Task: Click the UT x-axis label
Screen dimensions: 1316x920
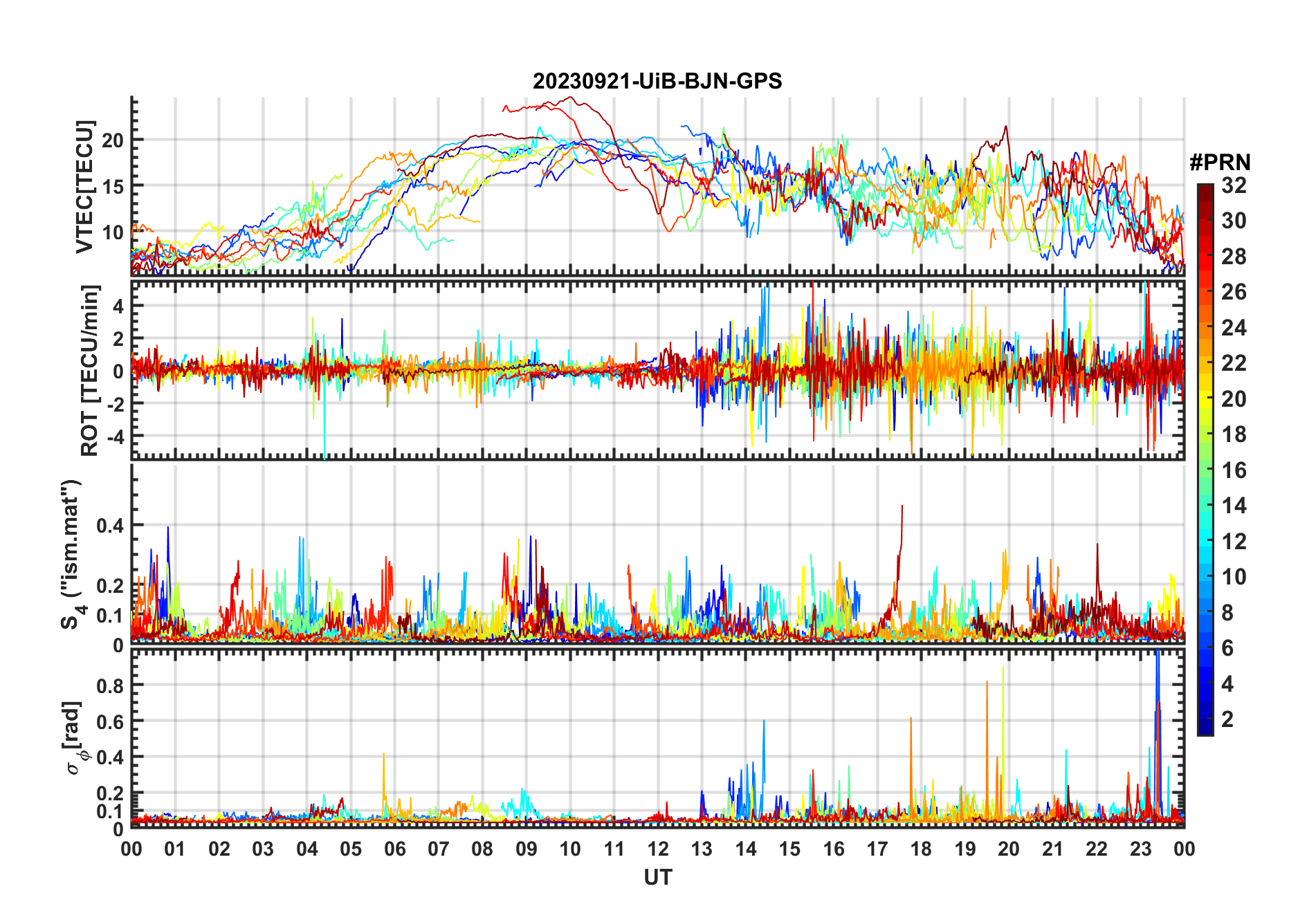Action: (658, 877)
